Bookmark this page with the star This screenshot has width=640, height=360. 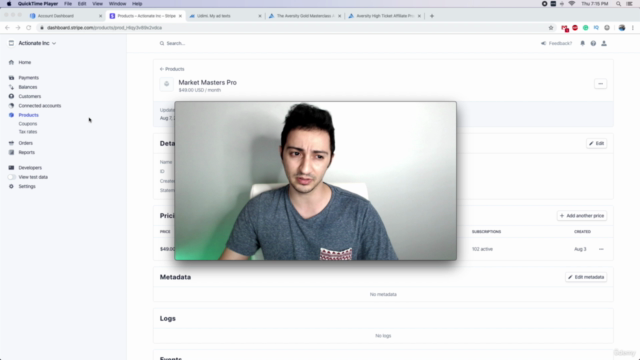[551, 28]
